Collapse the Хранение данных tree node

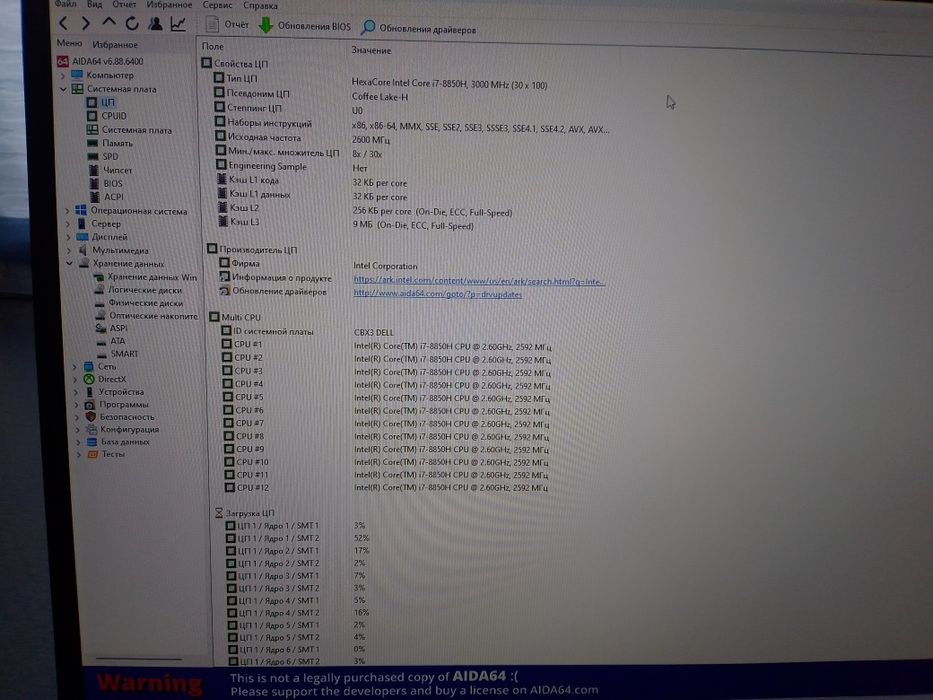click(x=69, y=263)
